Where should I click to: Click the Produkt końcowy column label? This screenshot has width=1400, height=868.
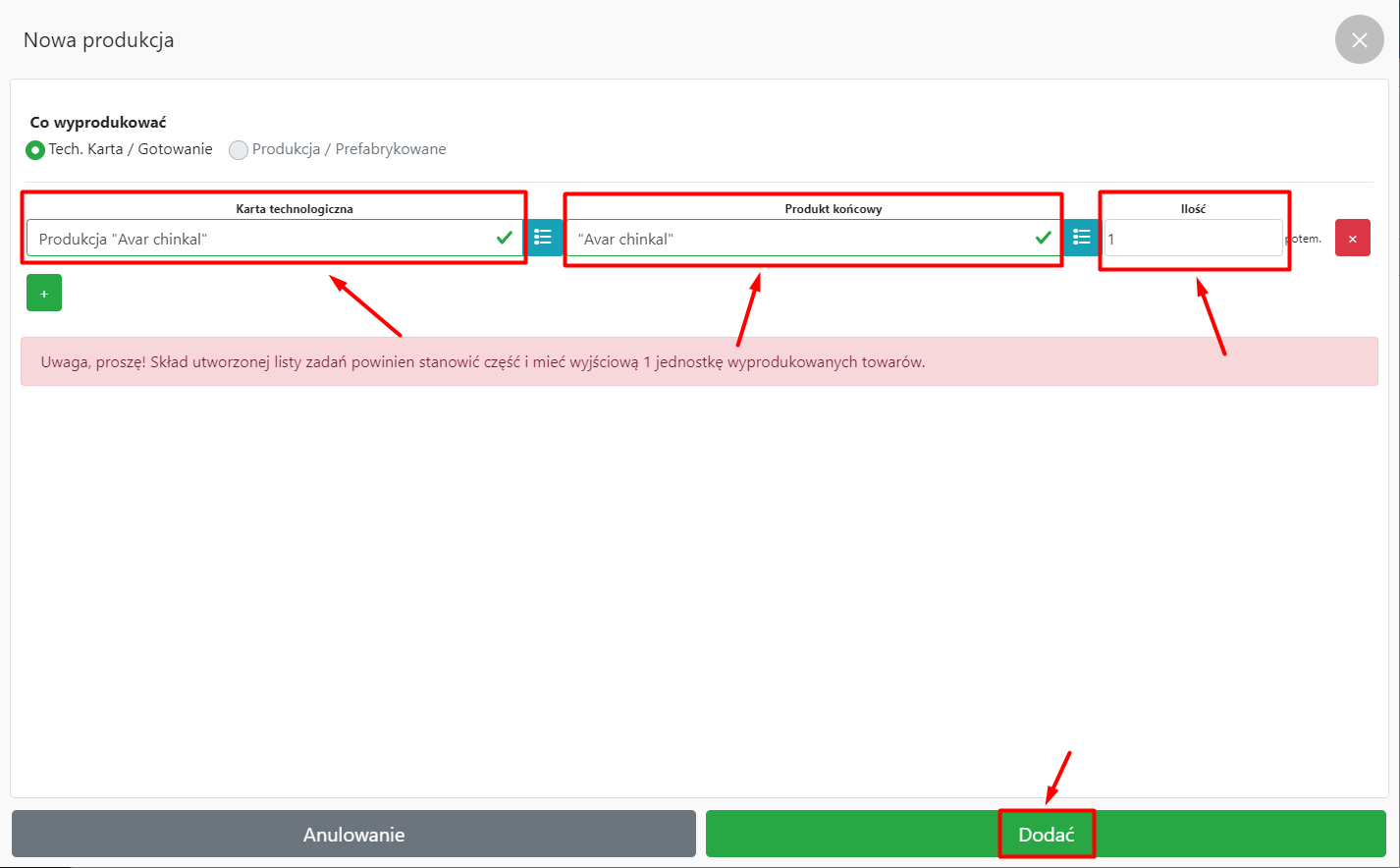(x=833, y=209)
